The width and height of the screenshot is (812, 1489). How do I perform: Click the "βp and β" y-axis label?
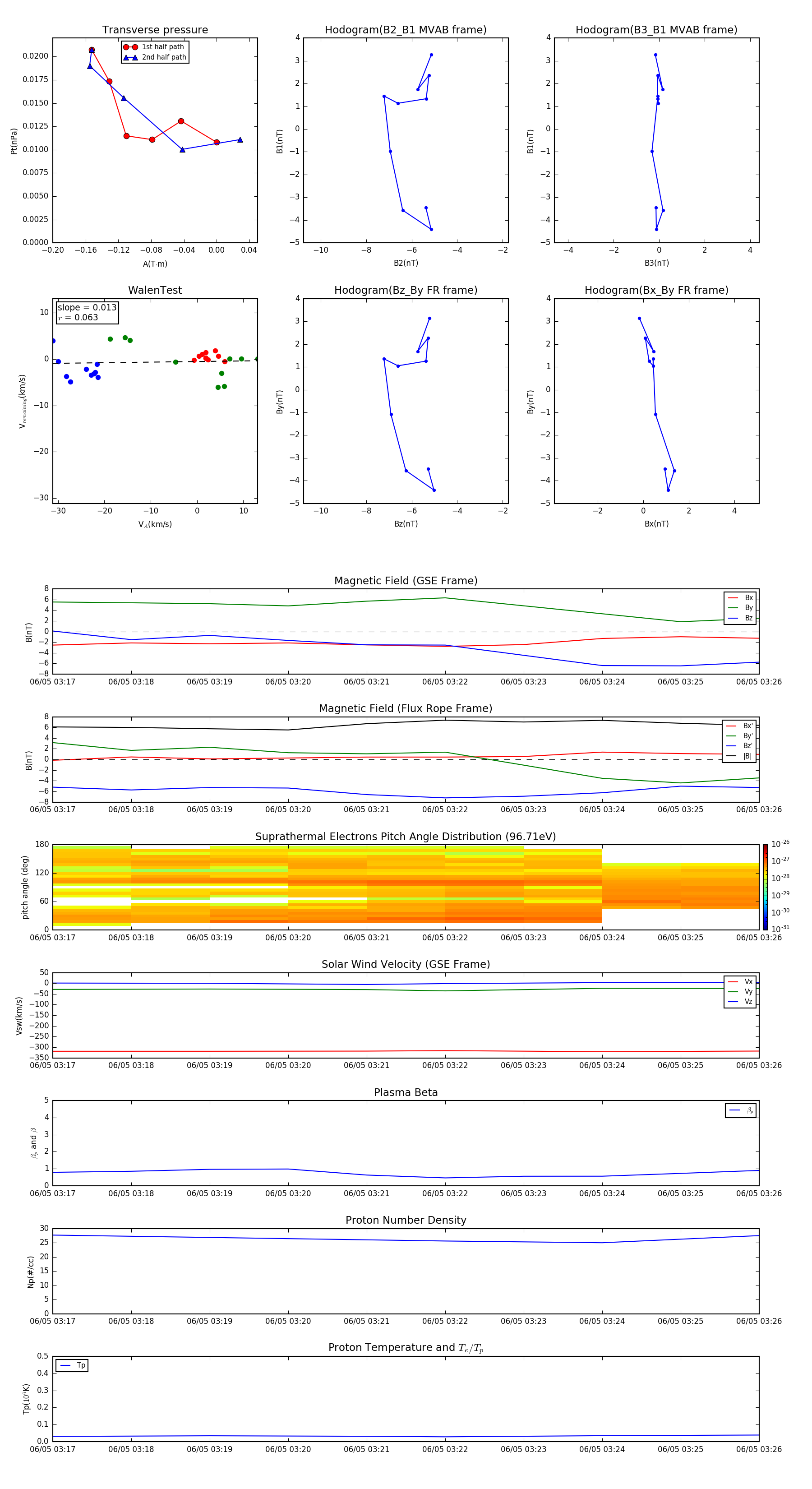pyautogui.click(x=34, y=1143)
